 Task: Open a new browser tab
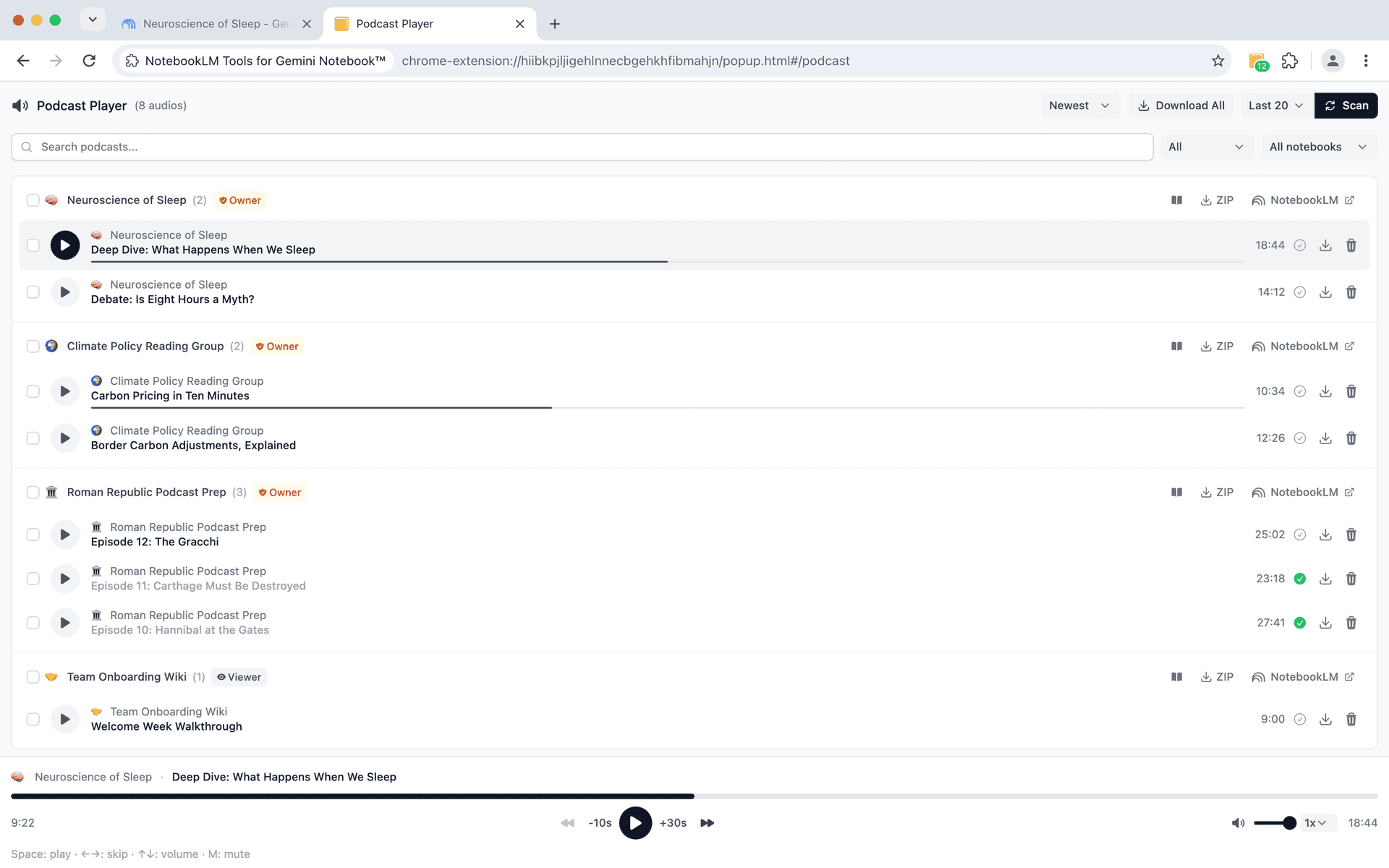(555, 24)
